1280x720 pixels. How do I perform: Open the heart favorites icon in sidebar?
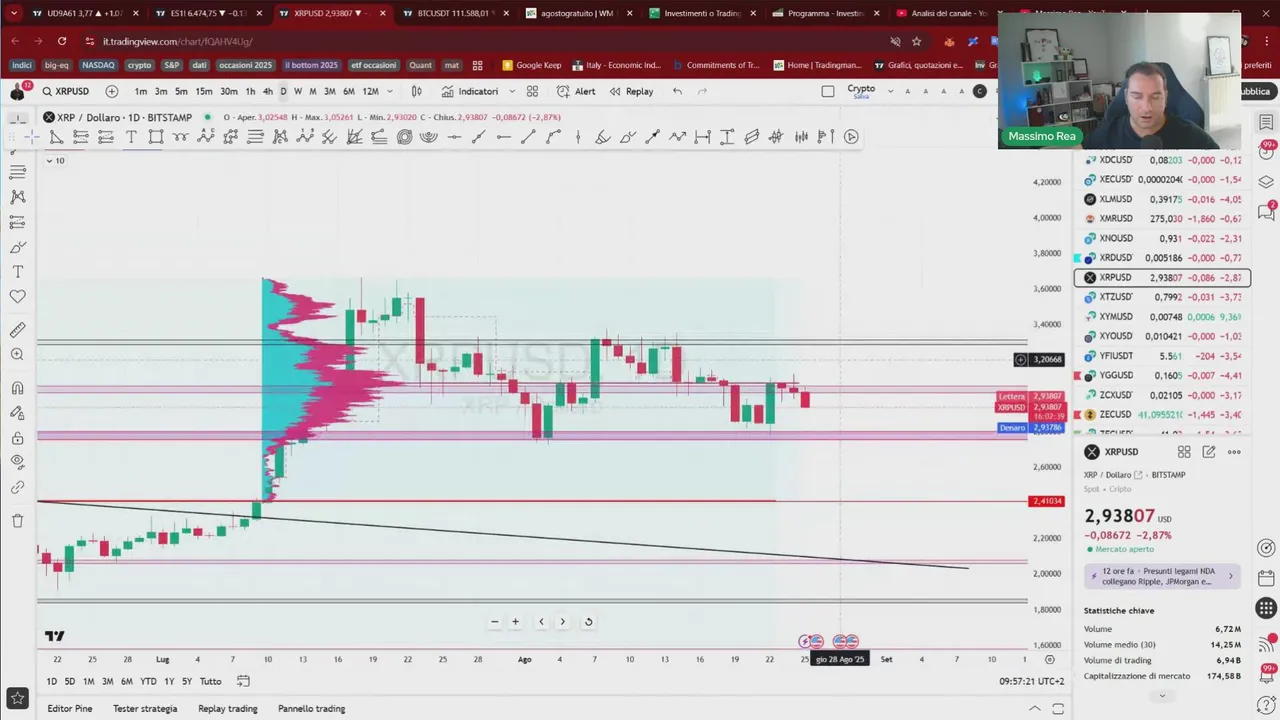tap(17, 297)
